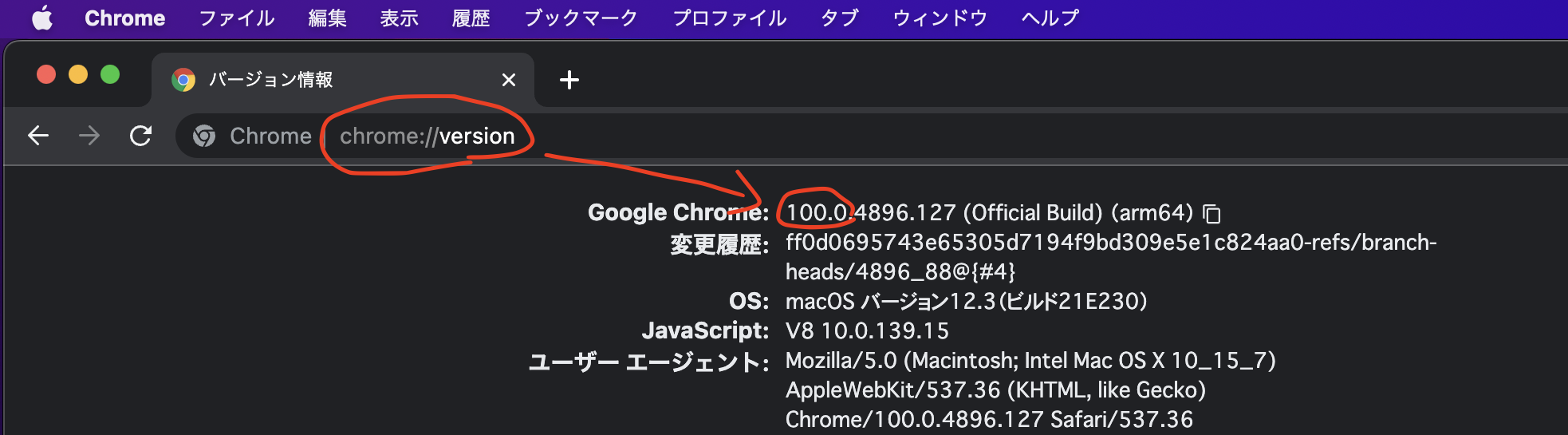Click the version number 100.0.4896.127 text
The height and width of the screenshot is (435, 1568).
click(x=871, y=213)
